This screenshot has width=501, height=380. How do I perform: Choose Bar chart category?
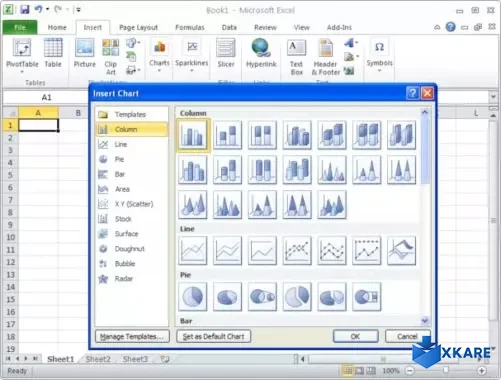point(132,174)
